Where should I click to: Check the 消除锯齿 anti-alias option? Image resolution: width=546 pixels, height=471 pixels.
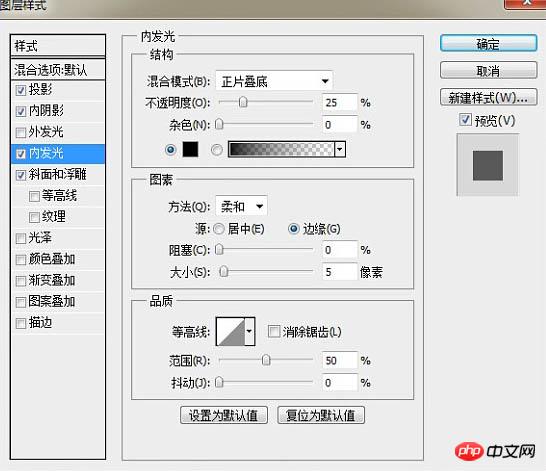[x=274, y=331]
